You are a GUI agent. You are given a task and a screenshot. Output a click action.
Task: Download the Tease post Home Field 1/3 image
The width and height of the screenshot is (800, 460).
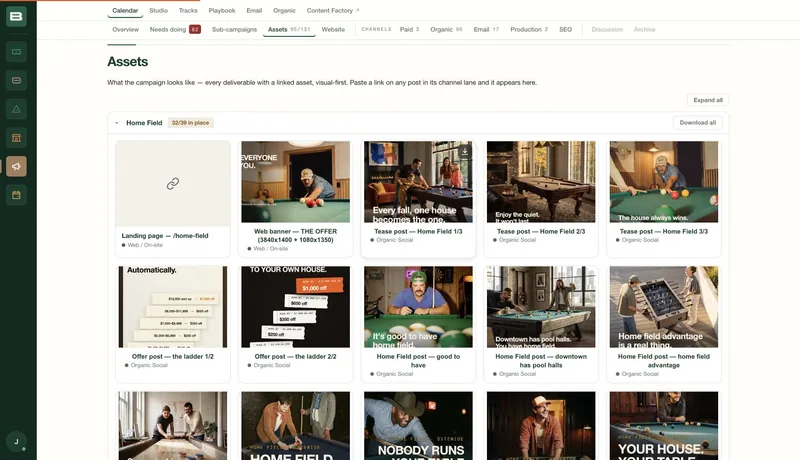(x=465, y=151)
